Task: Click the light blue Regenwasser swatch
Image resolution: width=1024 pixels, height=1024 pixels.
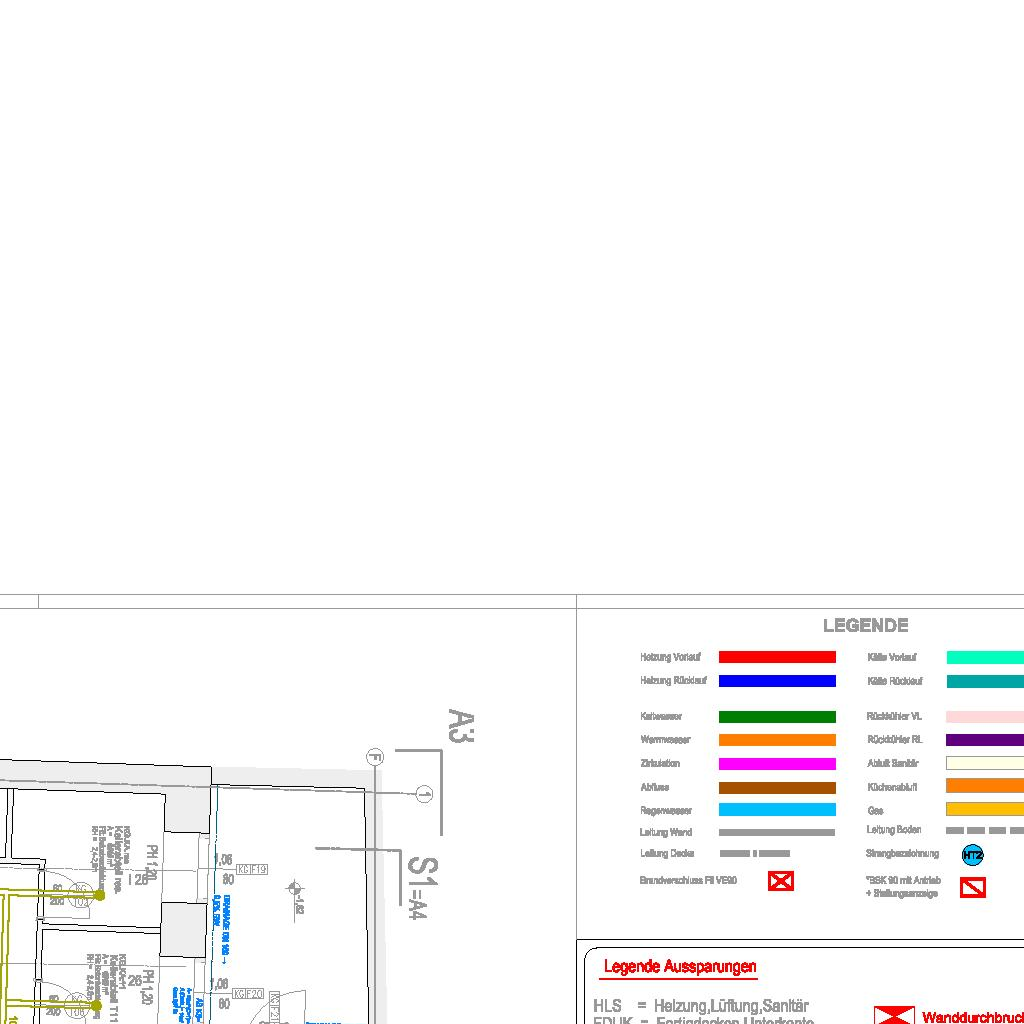Action: point(777,810)
